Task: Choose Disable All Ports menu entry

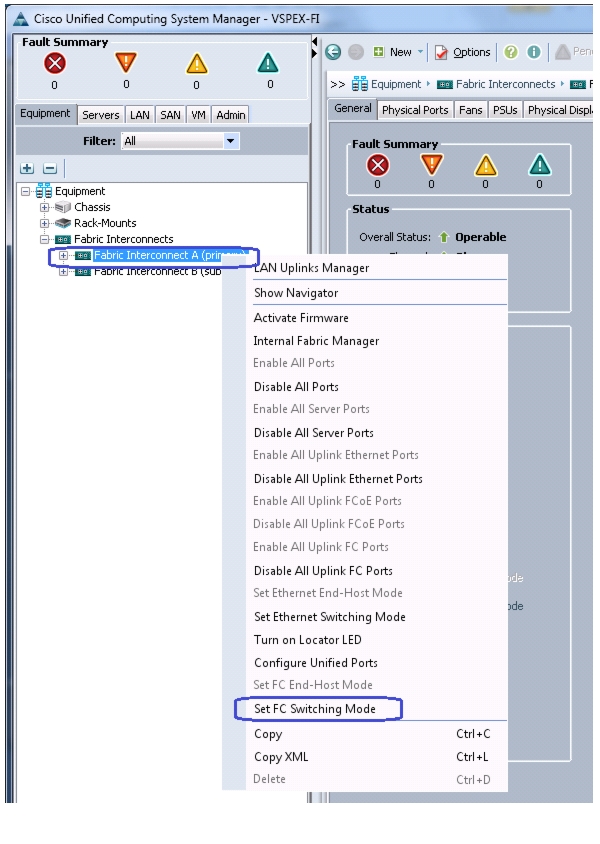Action: click(x=296, y=386)
